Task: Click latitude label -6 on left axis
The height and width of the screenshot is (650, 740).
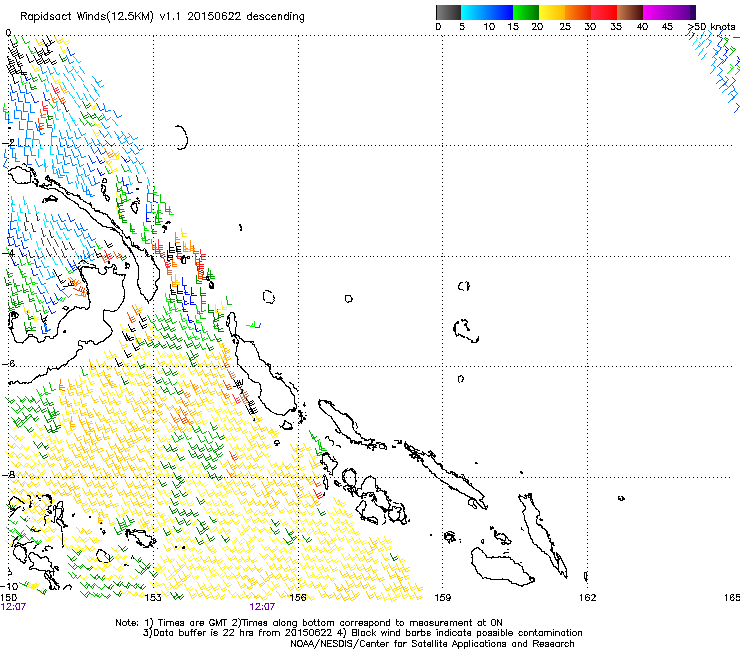Action: pyautogui.click(x=8, y=363)
